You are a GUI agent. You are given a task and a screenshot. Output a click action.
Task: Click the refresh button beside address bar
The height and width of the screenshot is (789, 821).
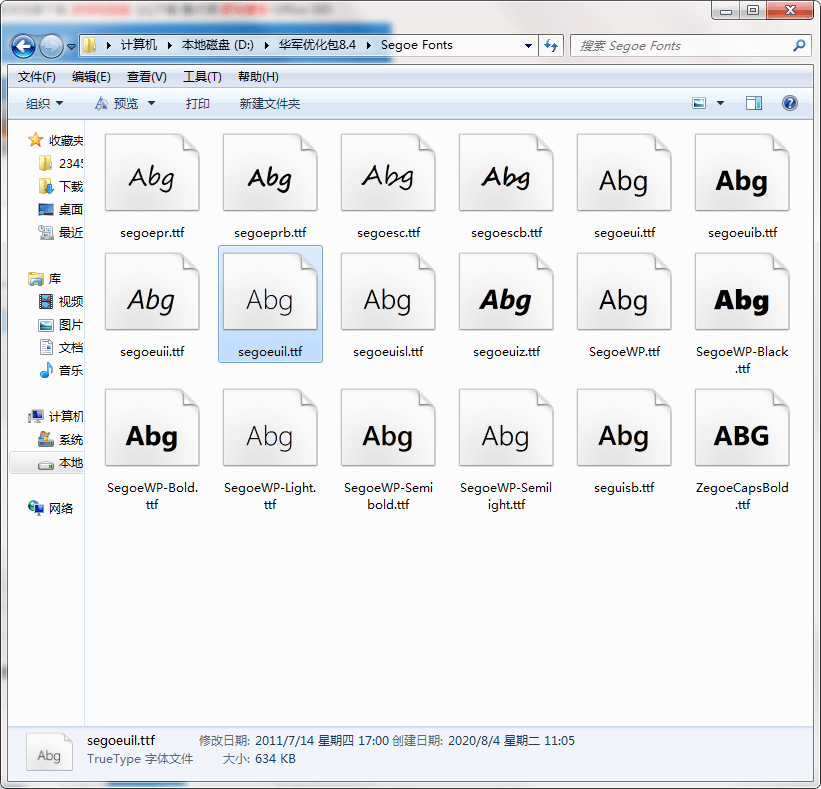point(551,45)
